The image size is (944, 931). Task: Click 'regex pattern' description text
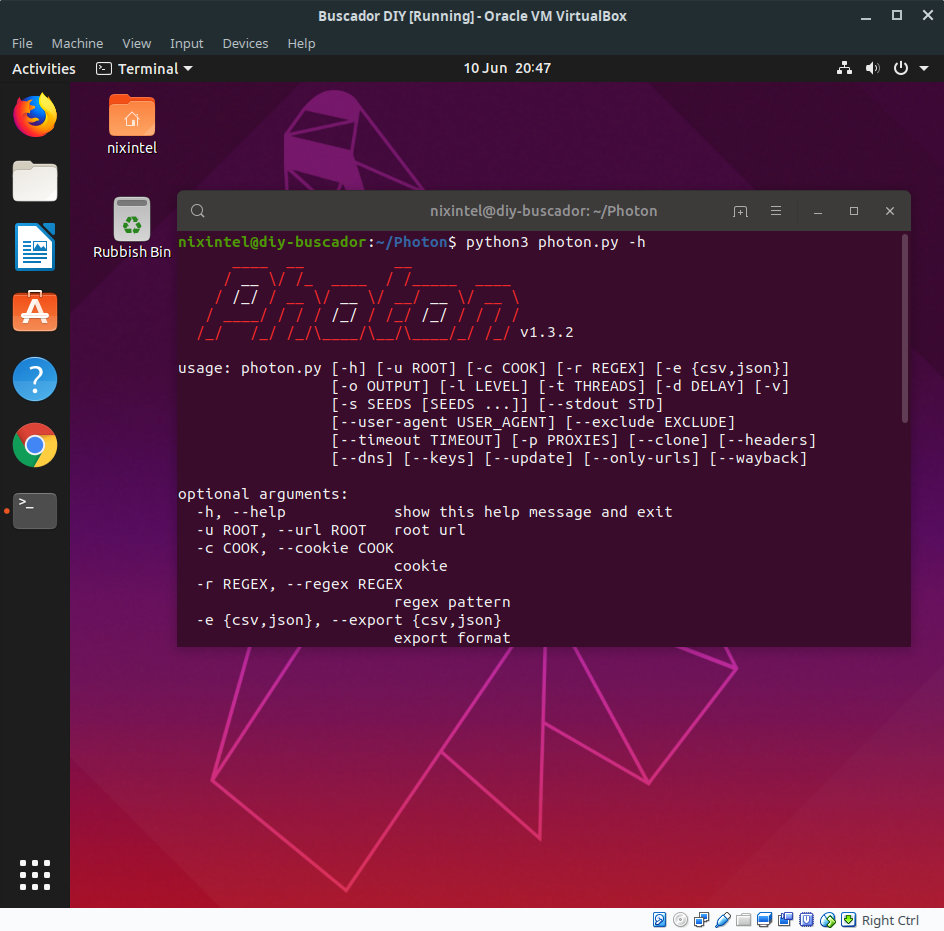tap(452, 602)
